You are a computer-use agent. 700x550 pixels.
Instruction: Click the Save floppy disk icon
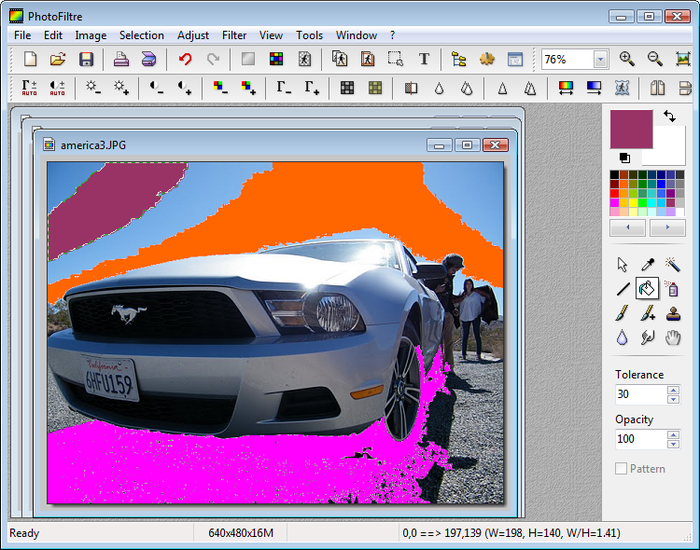(x=86, y=59)
